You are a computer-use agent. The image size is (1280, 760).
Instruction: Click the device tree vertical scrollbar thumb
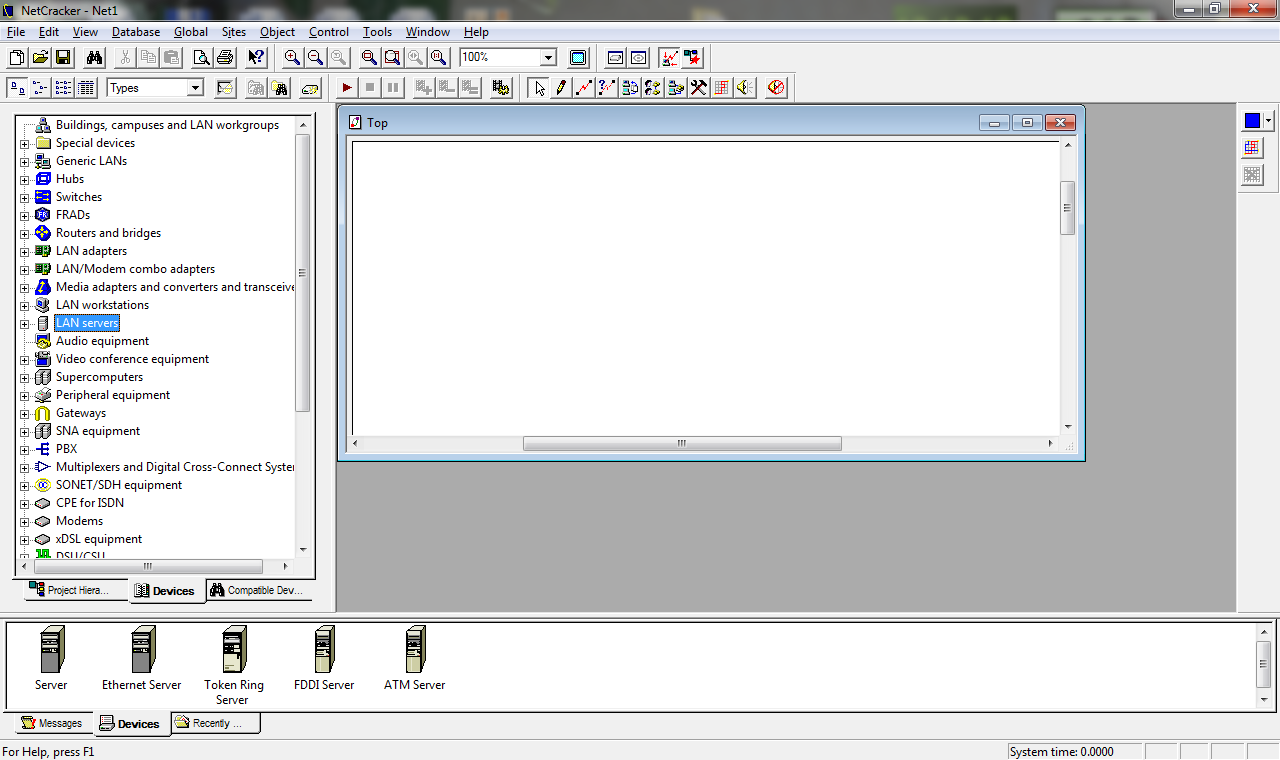coord(303,272)
